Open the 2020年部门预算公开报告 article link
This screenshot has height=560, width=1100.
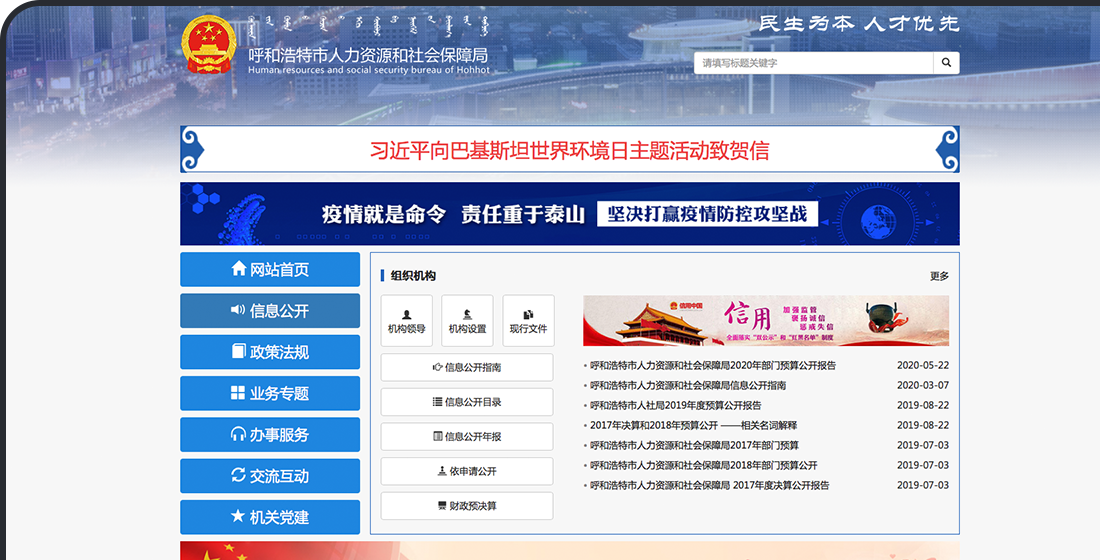712,366
